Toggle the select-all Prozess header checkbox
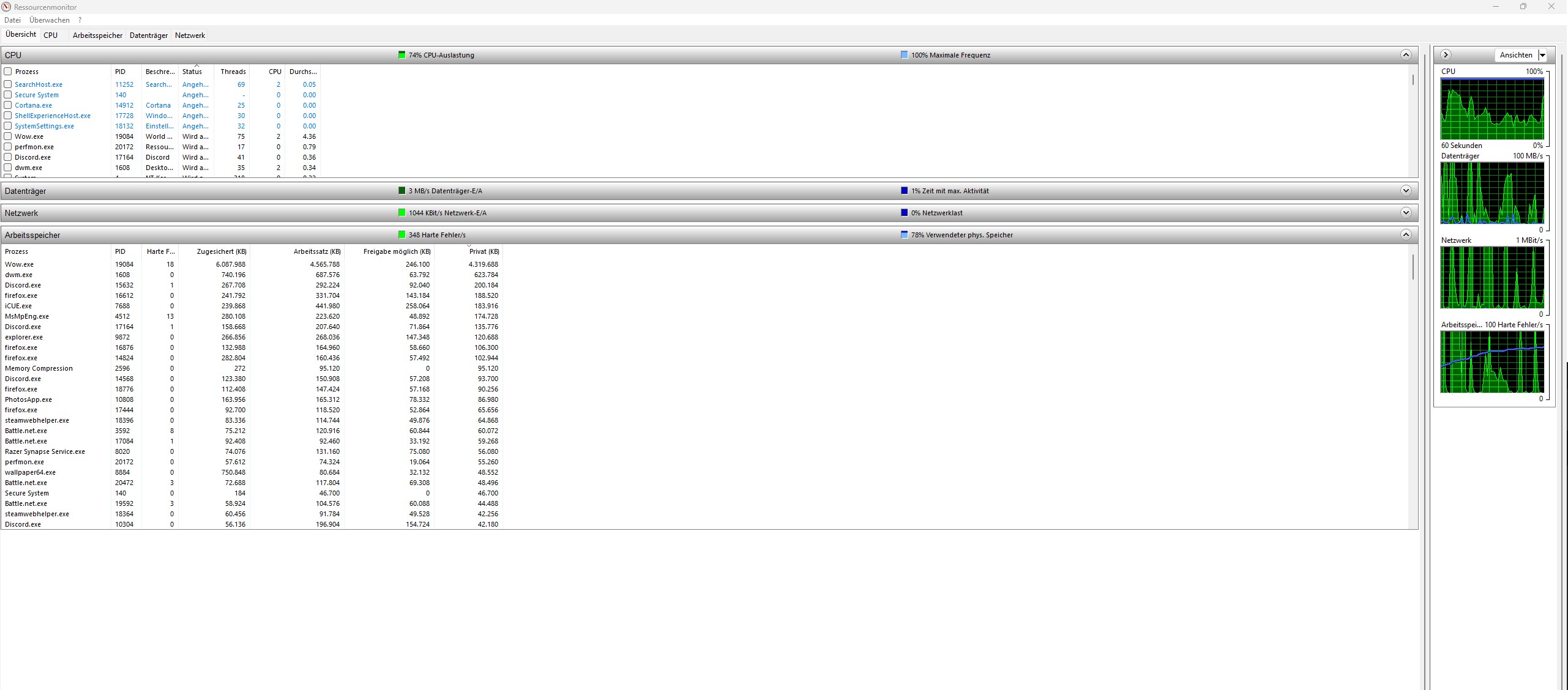1568x690 pixels. [x=8, y=72]
